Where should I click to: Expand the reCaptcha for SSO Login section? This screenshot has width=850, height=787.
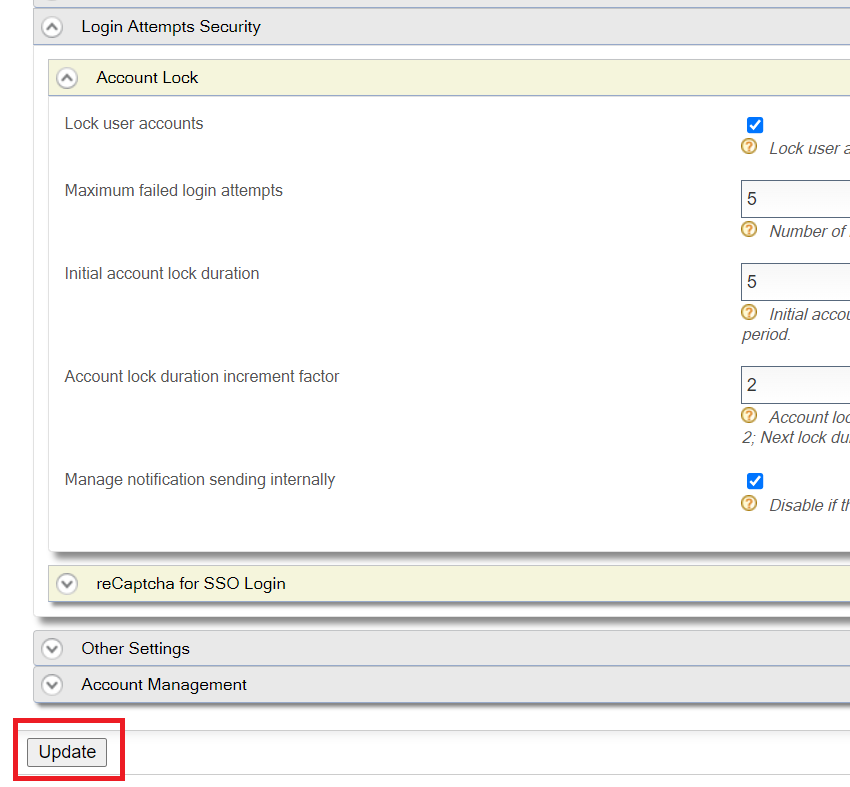click(x=67, y=583)
